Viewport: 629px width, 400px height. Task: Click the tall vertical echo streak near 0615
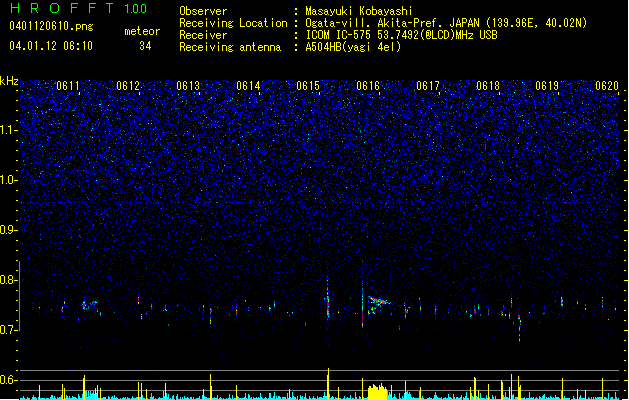pyautogui.click(x=328, y=299)
